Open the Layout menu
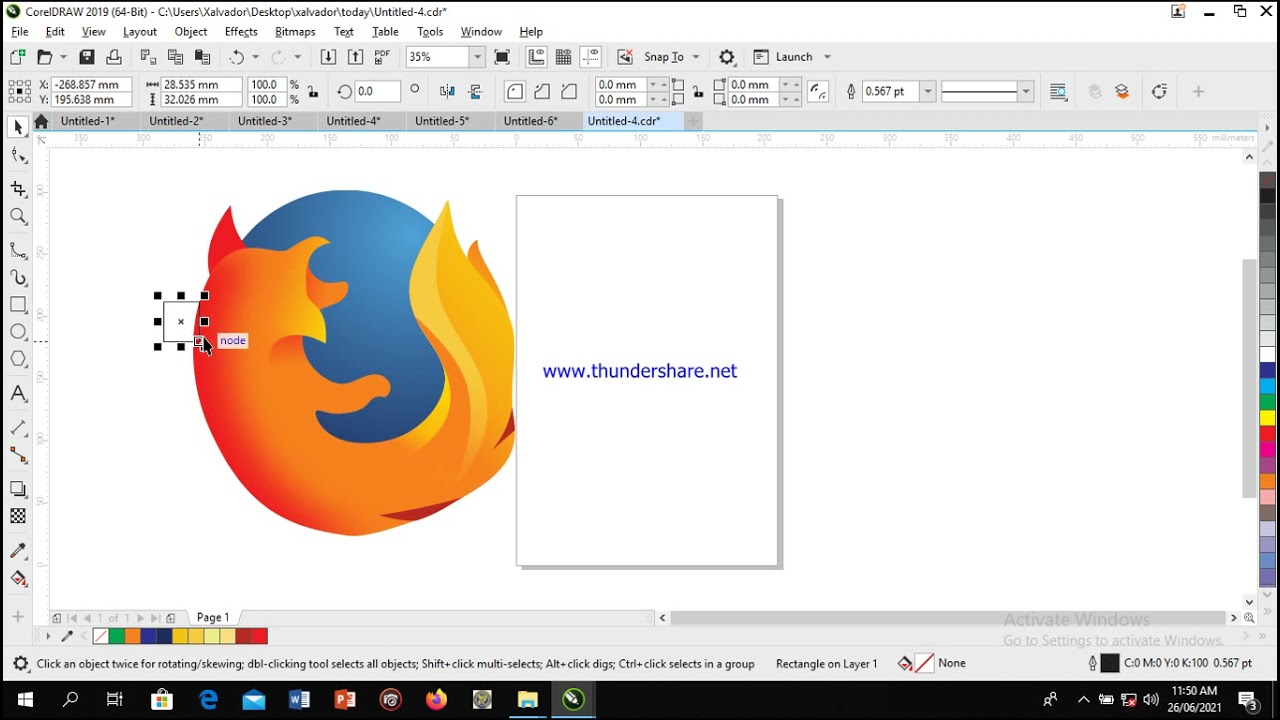Image resolution: width=1280 pixels, height=720 pixels. [140, 32]
